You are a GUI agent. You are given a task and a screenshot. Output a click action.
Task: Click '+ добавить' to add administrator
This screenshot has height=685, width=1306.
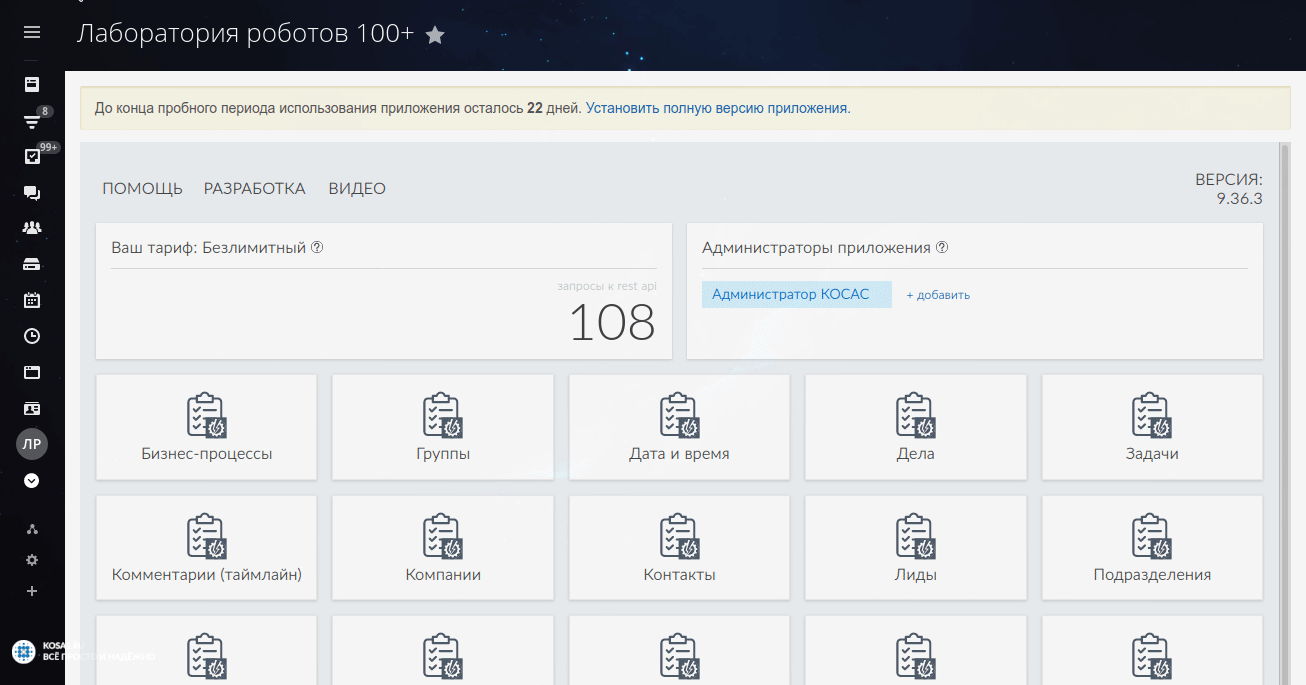938,295
